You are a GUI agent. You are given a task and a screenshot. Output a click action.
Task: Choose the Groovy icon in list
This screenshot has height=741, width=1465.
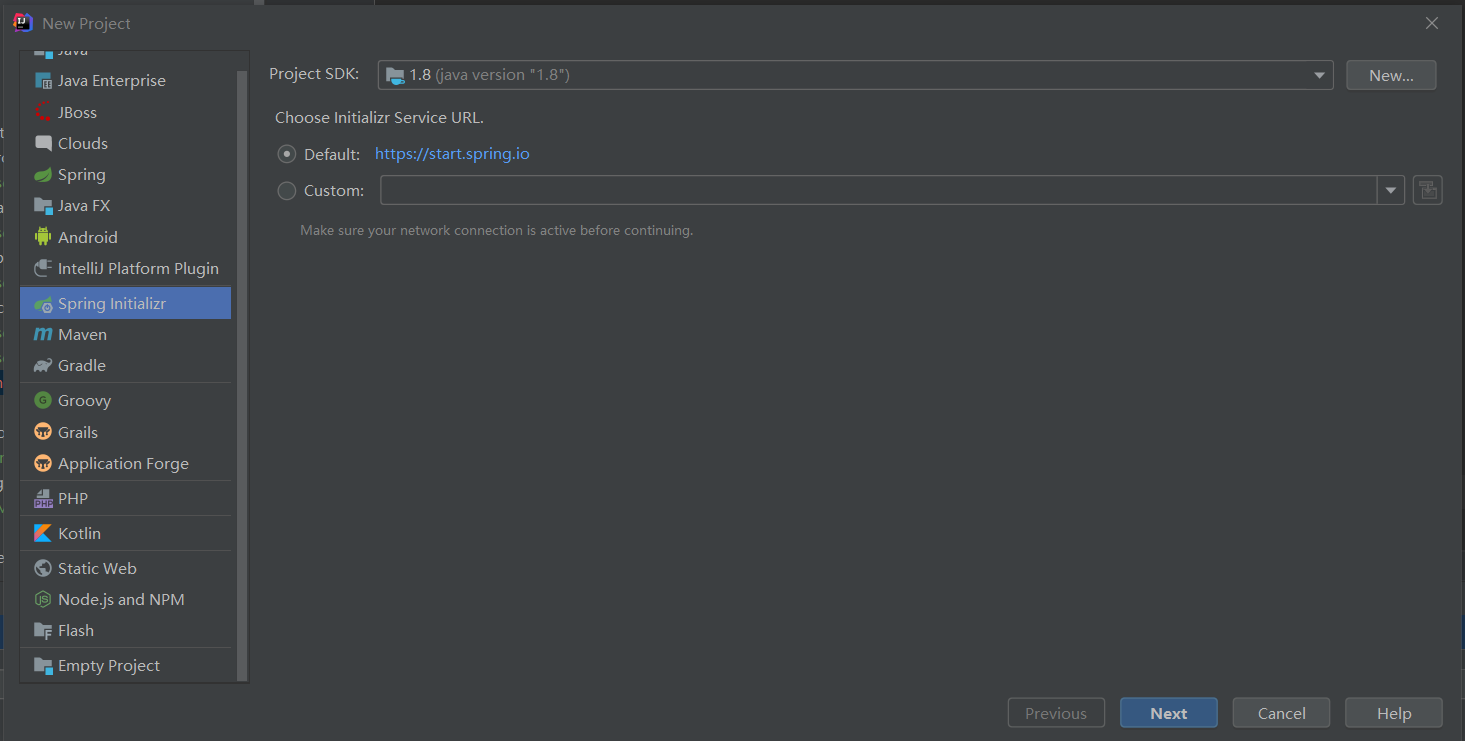(x=42, y=400)
